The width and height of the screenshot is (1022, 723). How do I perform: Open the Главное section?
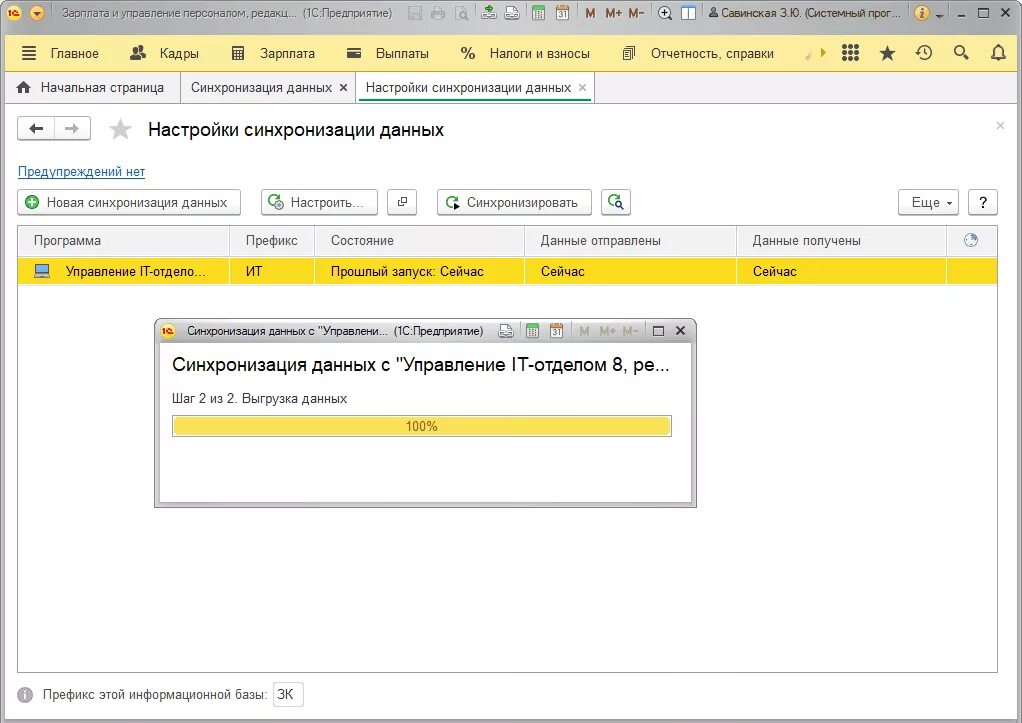[75, 53]
